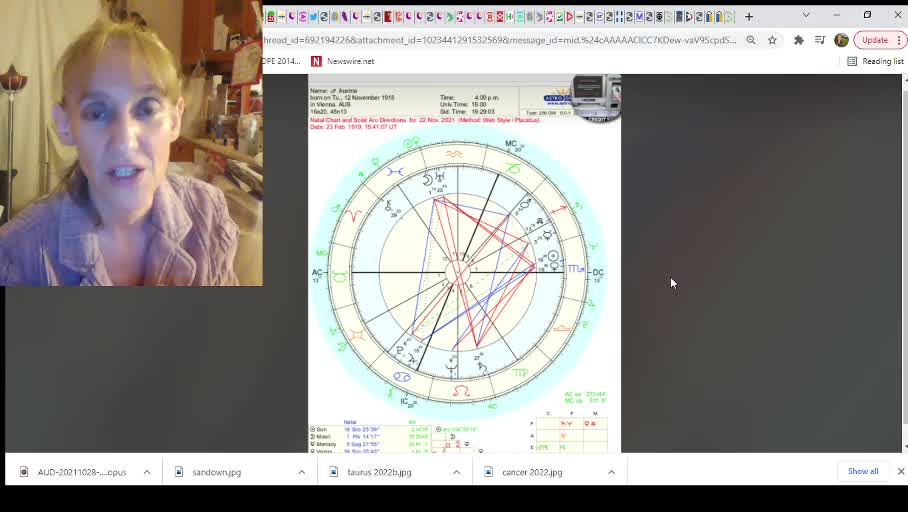Click the sandown.jpg file icon

pos(179,472)
